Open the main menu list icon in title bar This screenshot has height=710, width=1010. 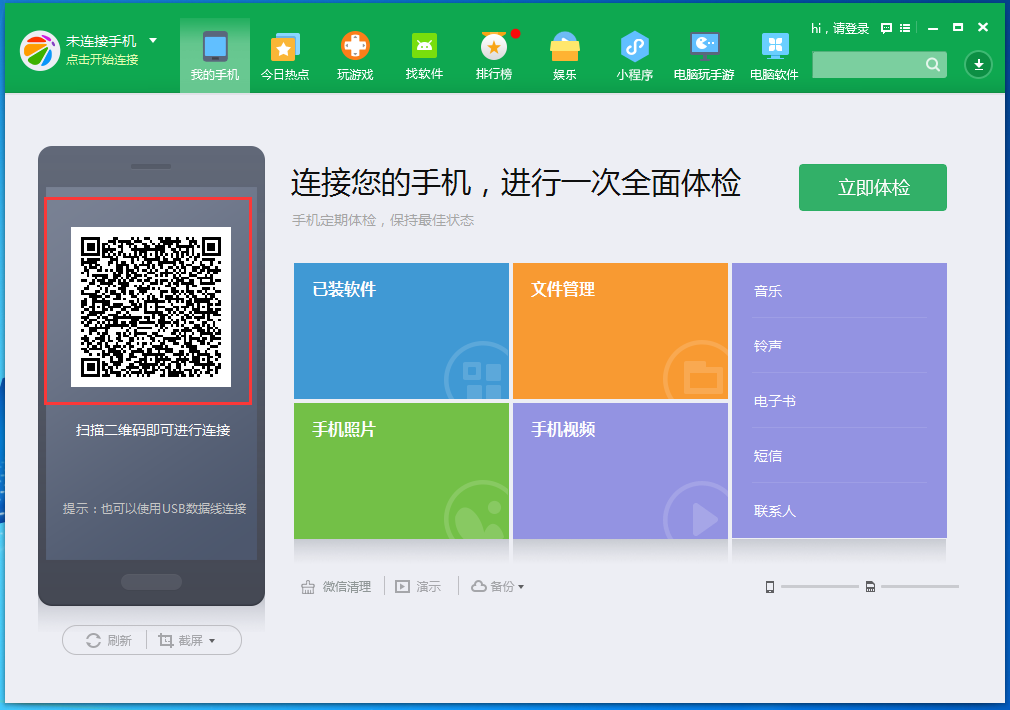tap(903, 29)
